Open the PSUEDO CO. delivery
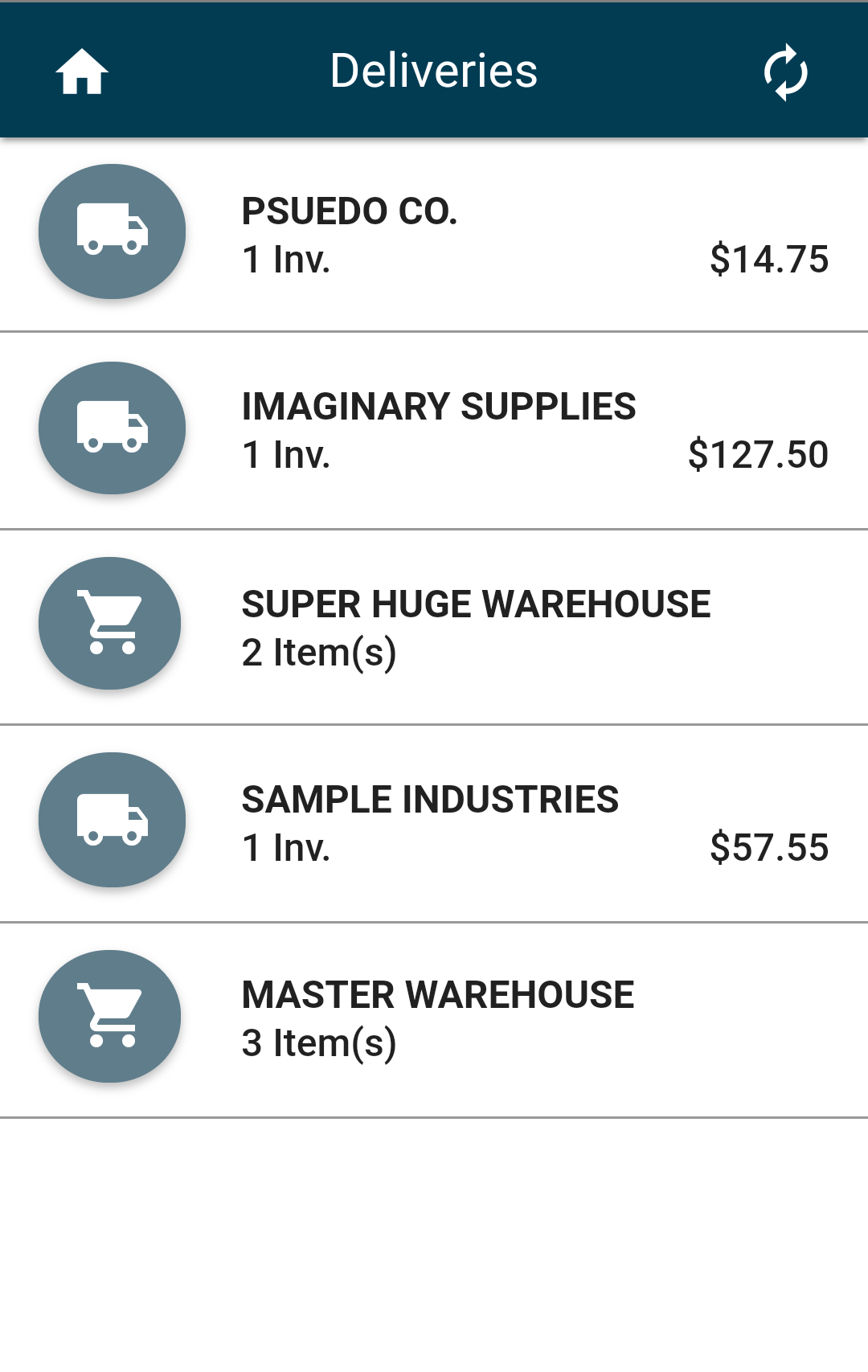The image size is (868, 1372). pos(434,235)
